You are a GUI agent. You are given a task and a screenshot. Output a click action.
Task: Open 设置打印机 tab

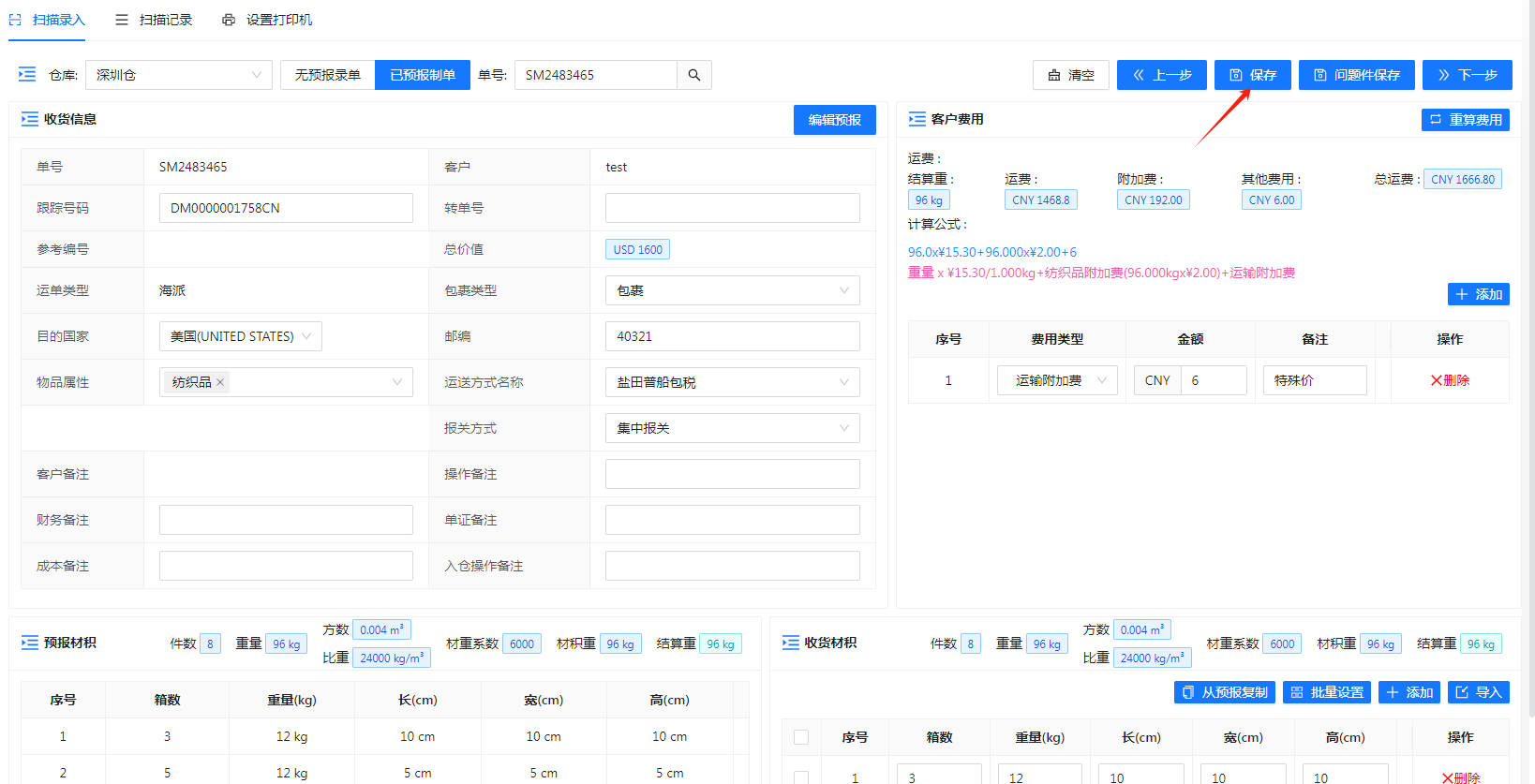click(267, 20)
